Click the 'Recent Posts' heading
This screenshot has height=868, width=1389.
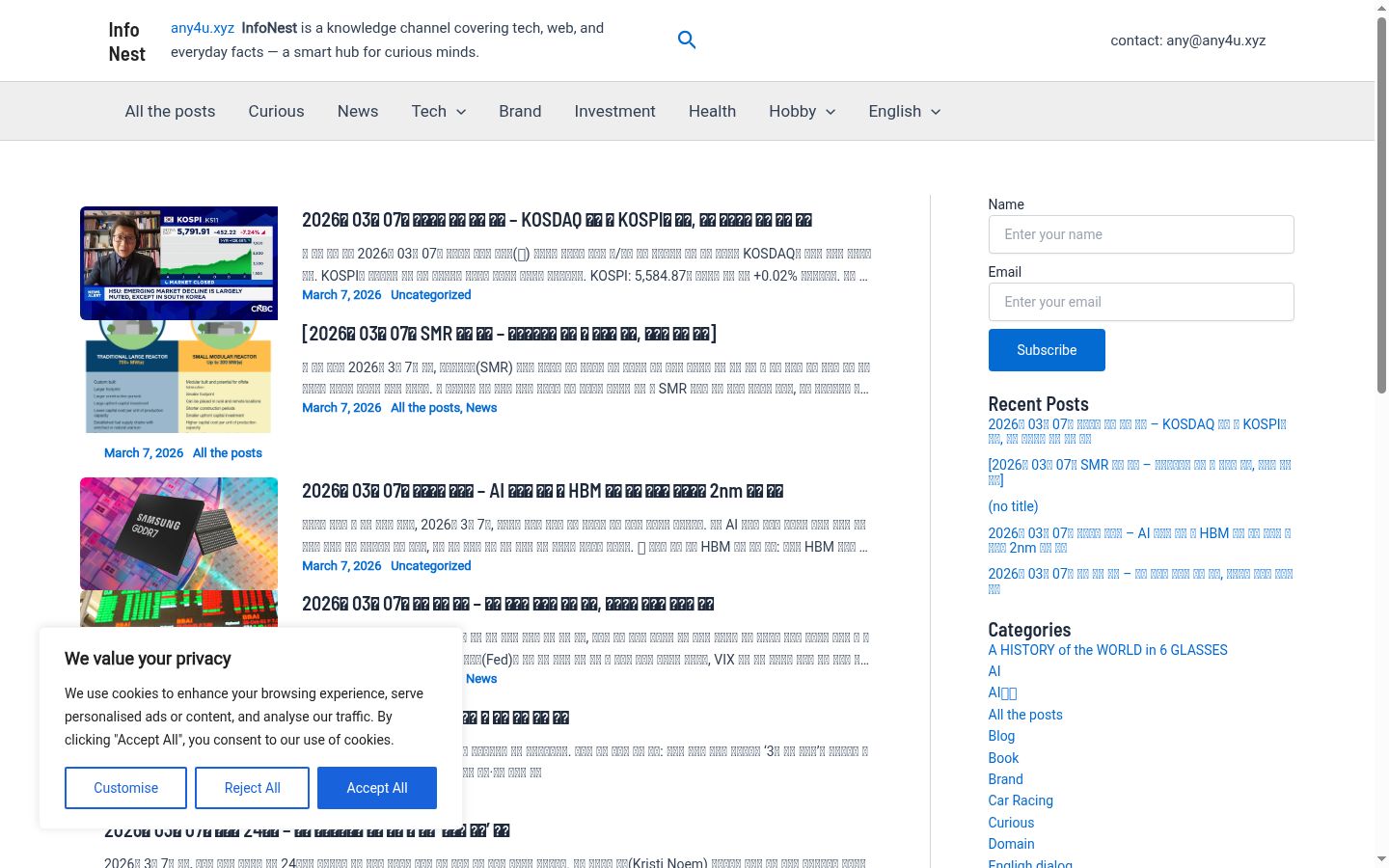[x=1038, y=404]
